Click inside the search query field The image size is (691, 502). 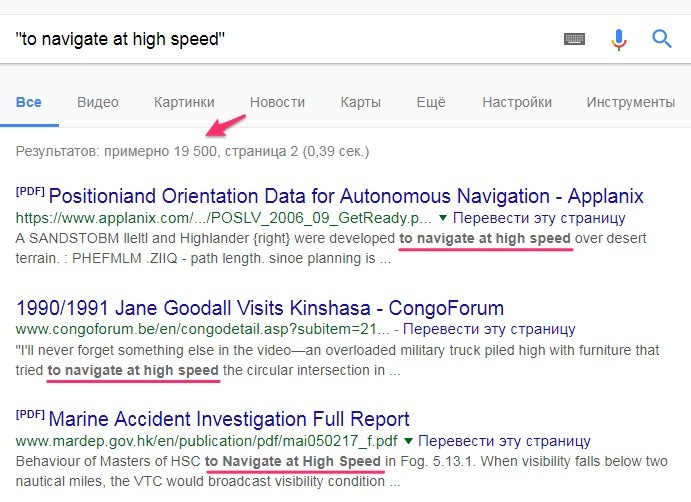pos(280,39)
